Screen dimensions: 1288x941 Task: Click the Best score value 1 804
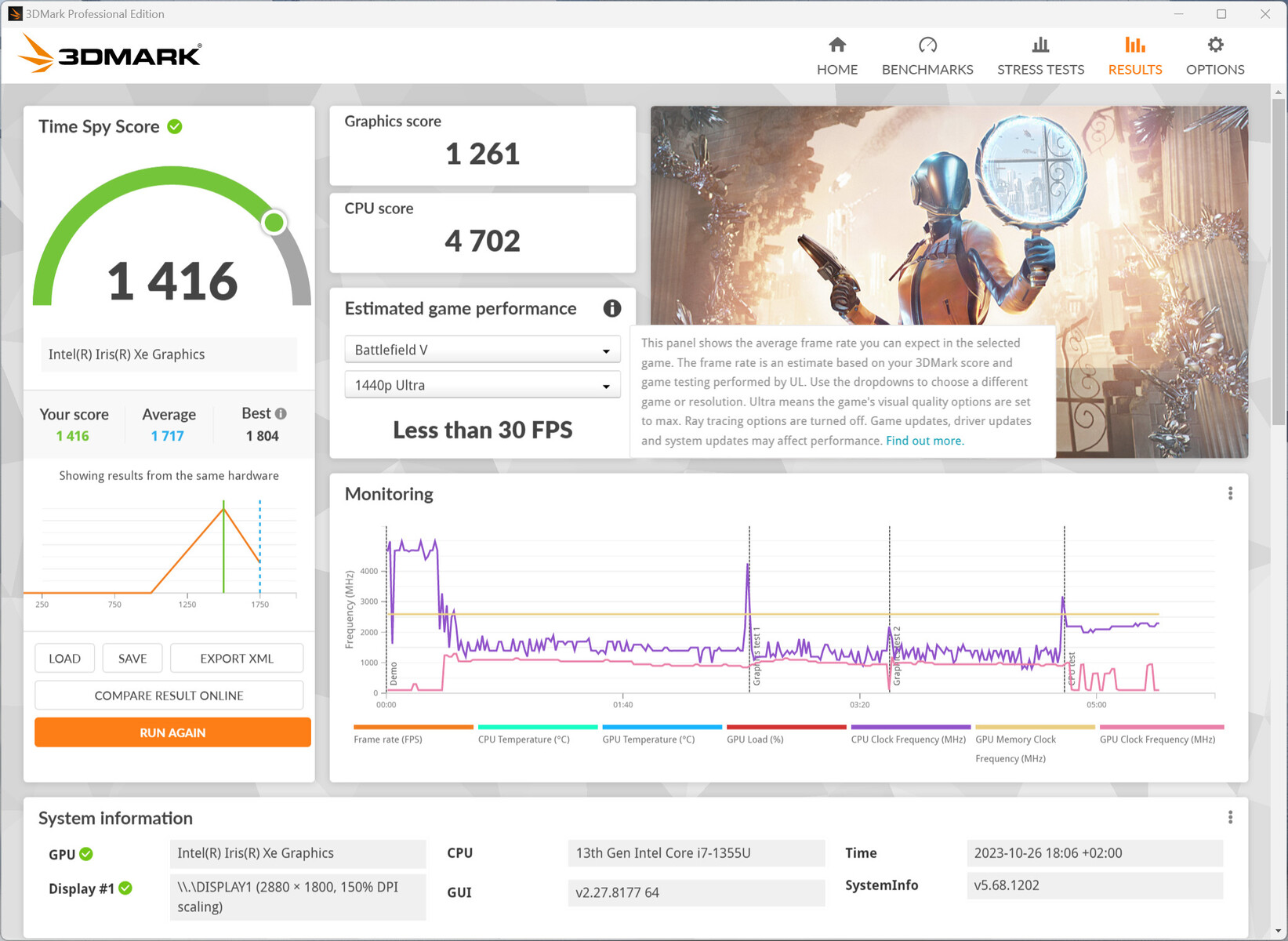tap(263, 436)
